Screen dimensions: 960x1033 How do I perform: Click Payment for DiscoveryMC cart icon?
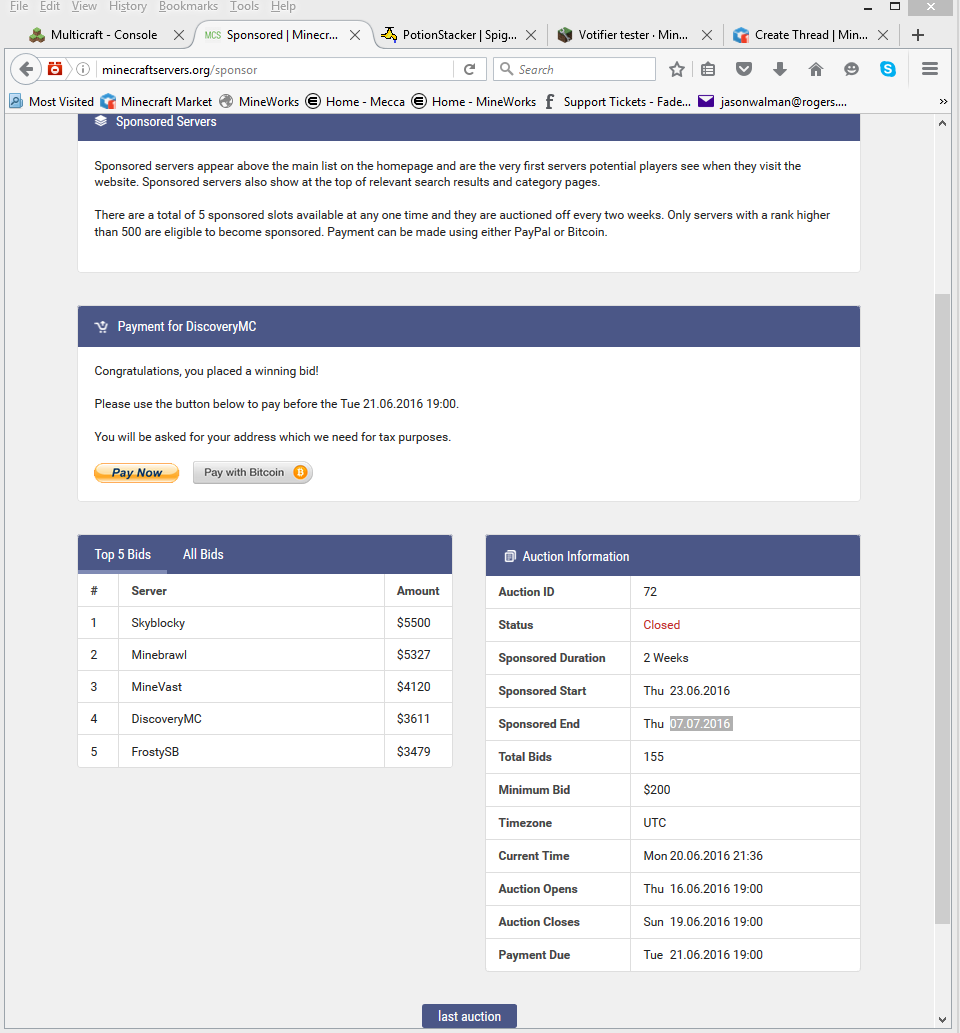101,327
